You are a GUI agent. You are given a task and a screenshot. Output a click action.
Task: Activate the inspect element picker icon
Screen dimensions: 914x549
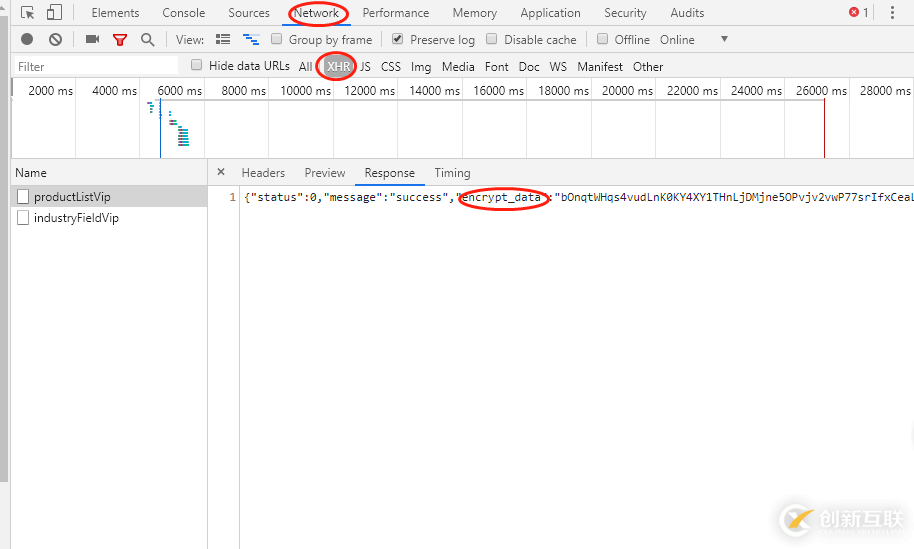coord(27,12)
